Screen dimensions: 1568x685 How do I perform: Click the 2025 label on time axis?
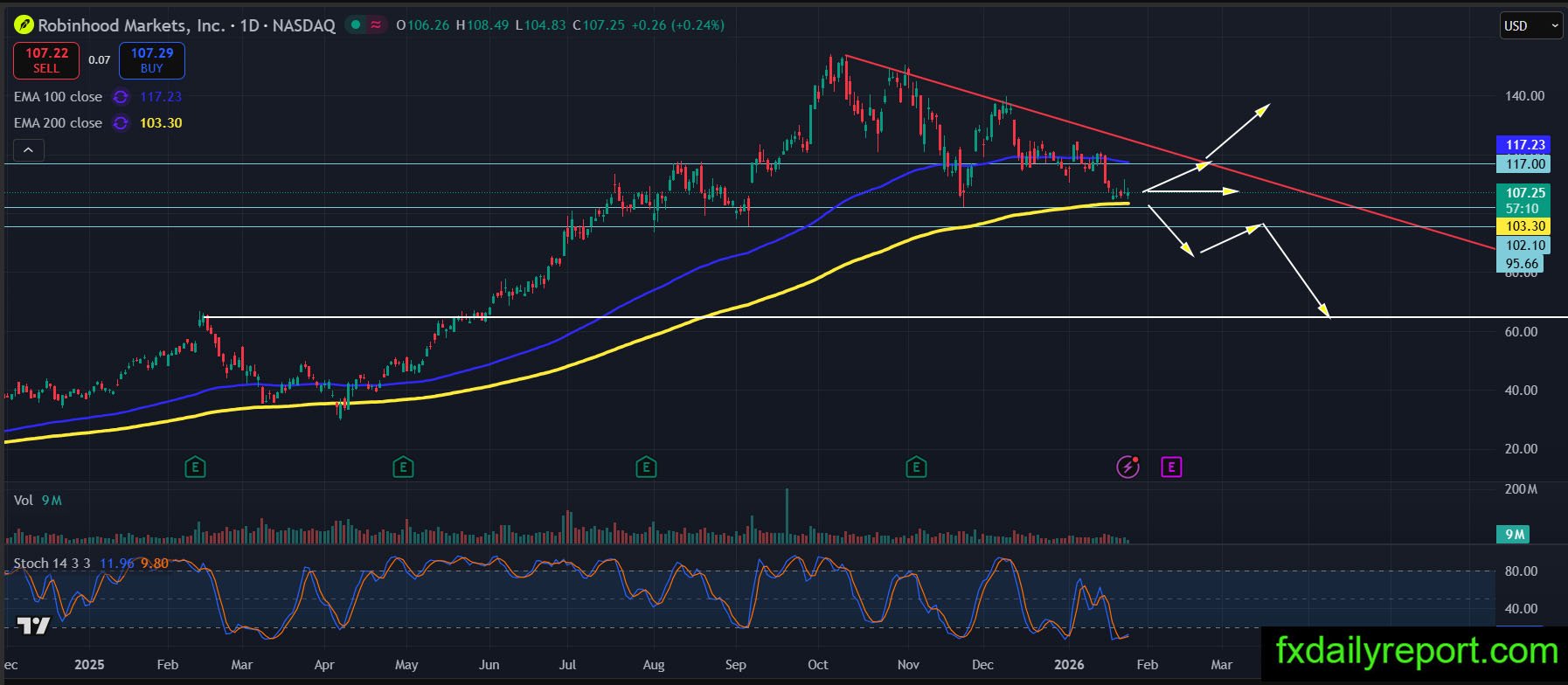click(x=89, y=665)
